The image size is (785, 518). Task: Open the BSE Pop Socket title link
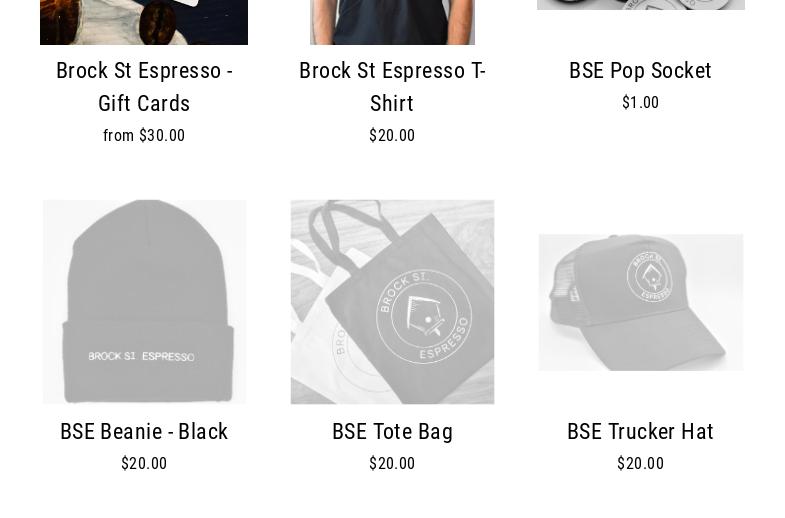(640, 71)
